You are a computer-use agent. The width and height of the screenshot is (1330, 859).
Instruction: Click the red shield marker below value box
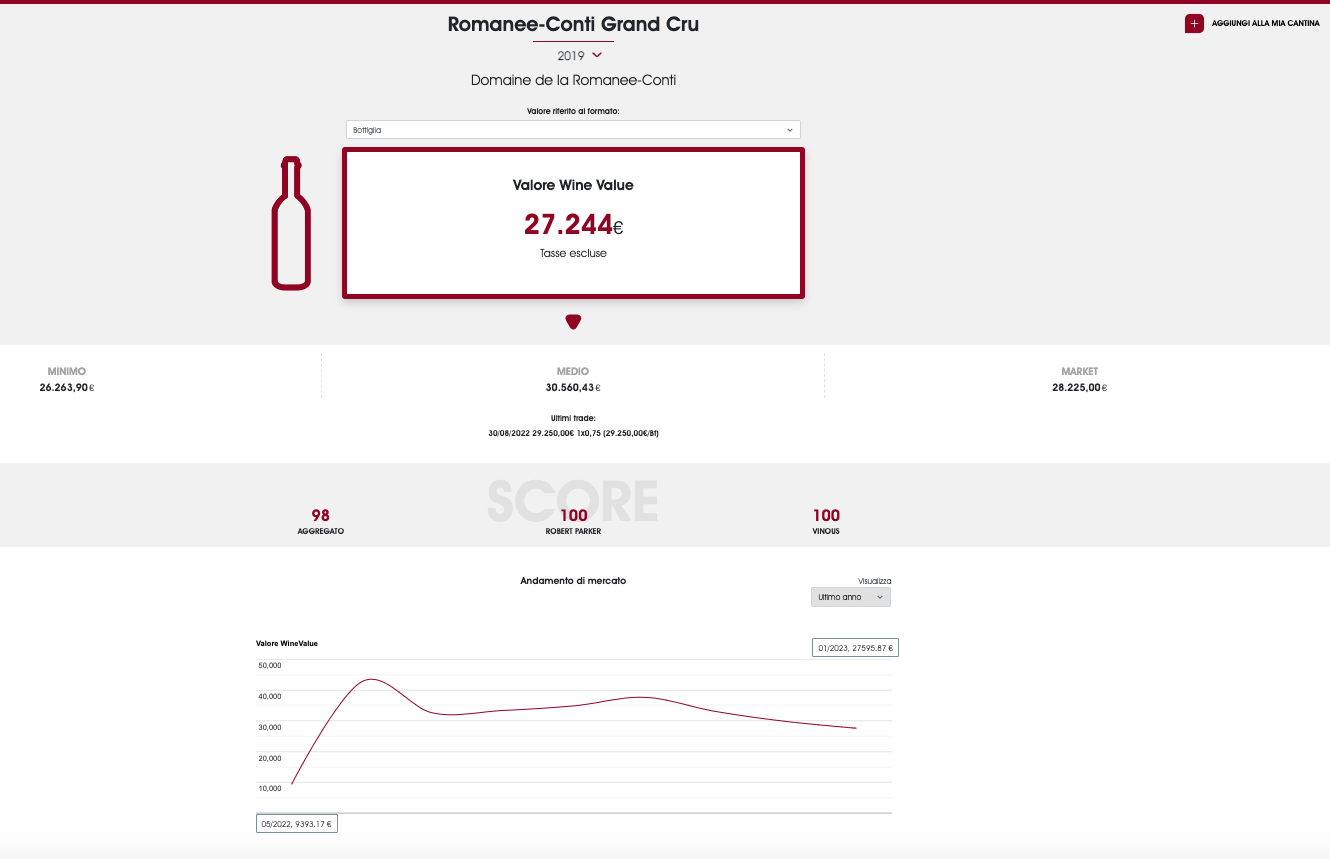click(x=573, y=321)
